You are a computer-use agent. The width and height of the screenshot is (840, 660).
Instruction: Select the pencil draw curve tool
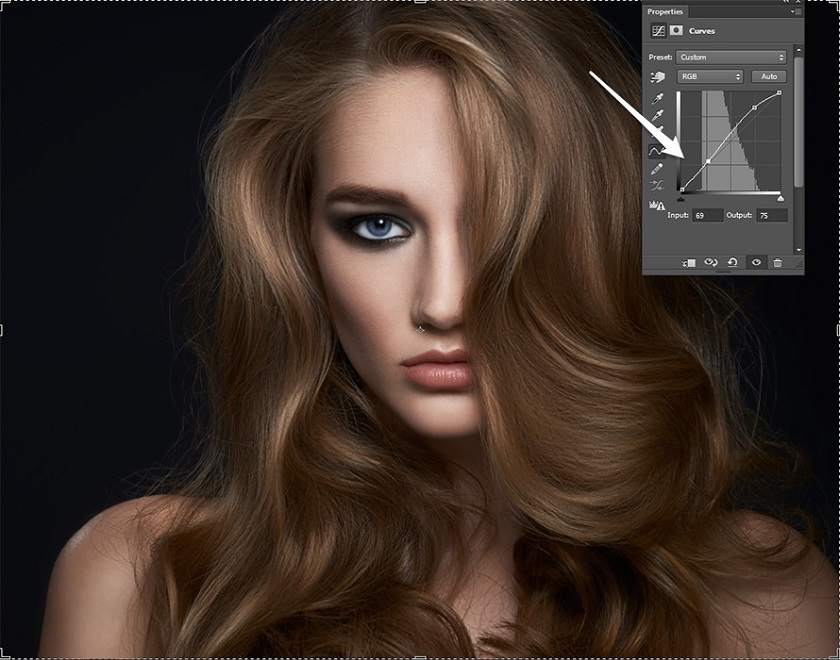658,168
